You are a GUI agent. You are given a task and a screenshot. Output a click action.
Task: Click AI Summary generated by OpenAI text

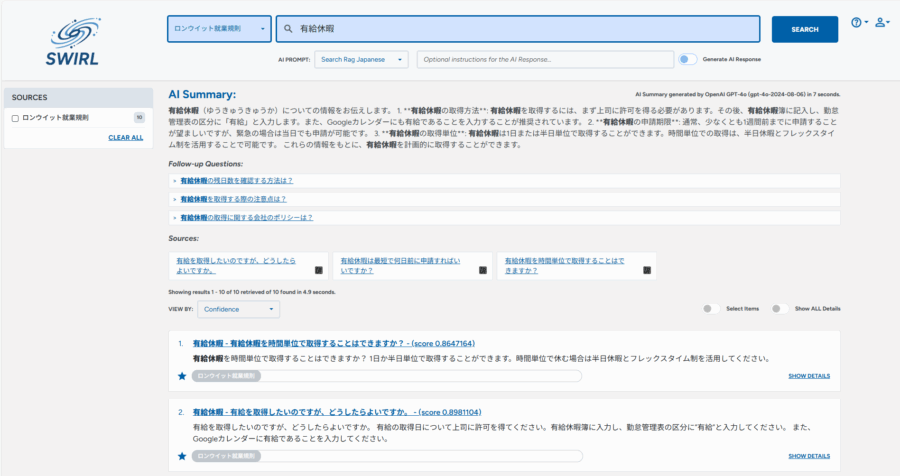click(738, 94)
